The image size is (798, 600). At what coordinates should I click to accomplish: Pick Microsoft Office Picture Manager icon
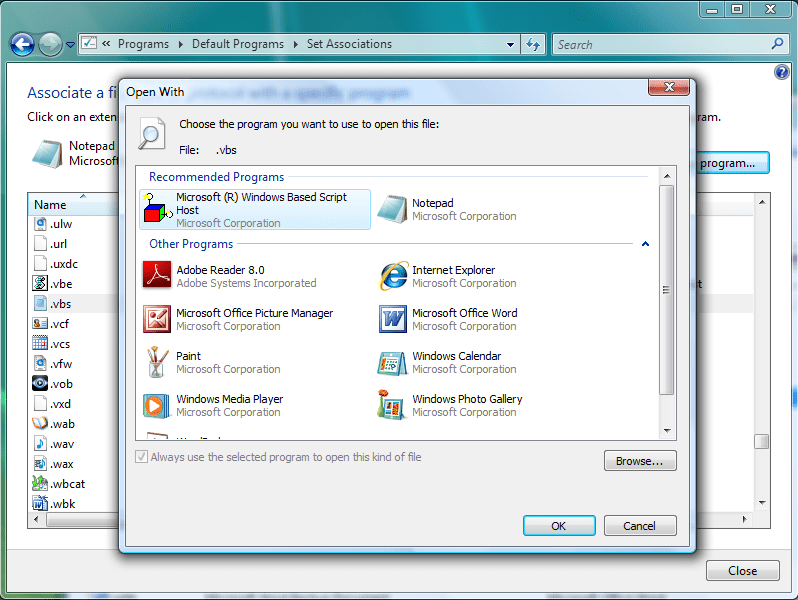[157, 319]
